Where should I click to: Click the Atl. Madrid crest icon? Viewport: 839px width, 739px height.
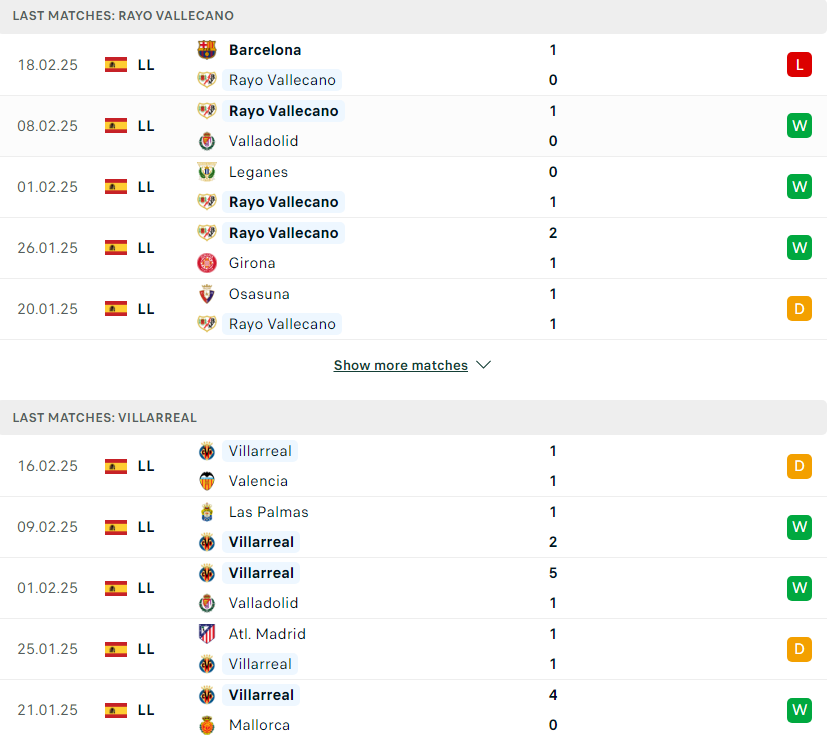(x=207, y=634)
